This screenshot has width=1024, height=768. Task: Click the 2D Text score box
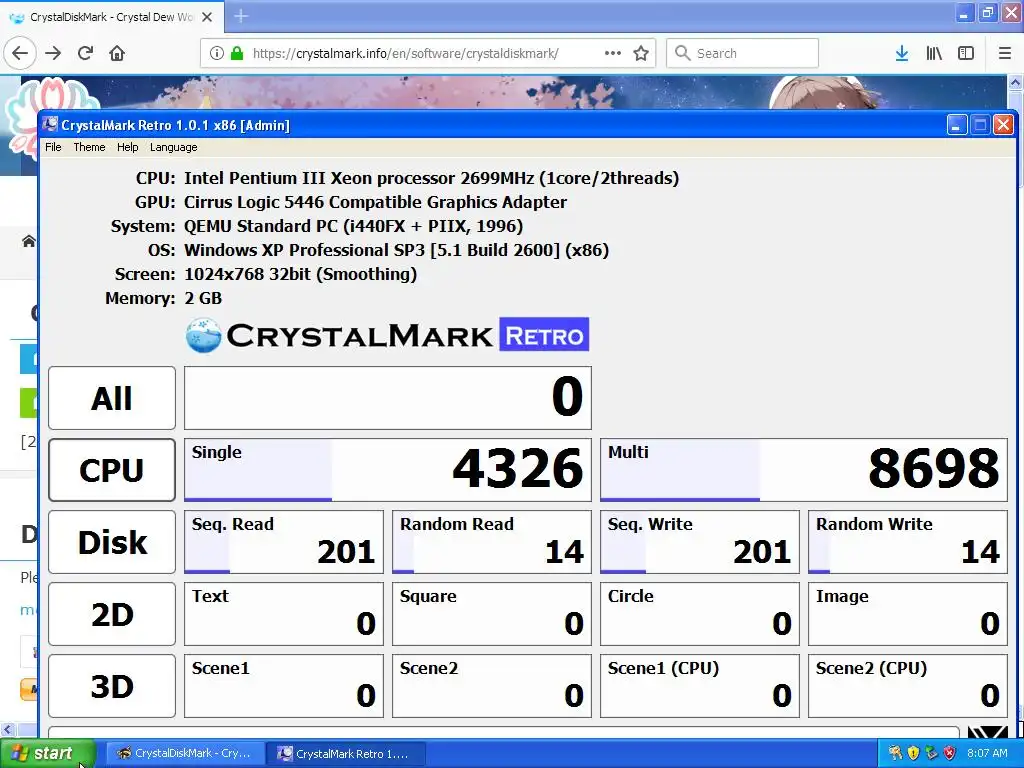tap(284, 614)
